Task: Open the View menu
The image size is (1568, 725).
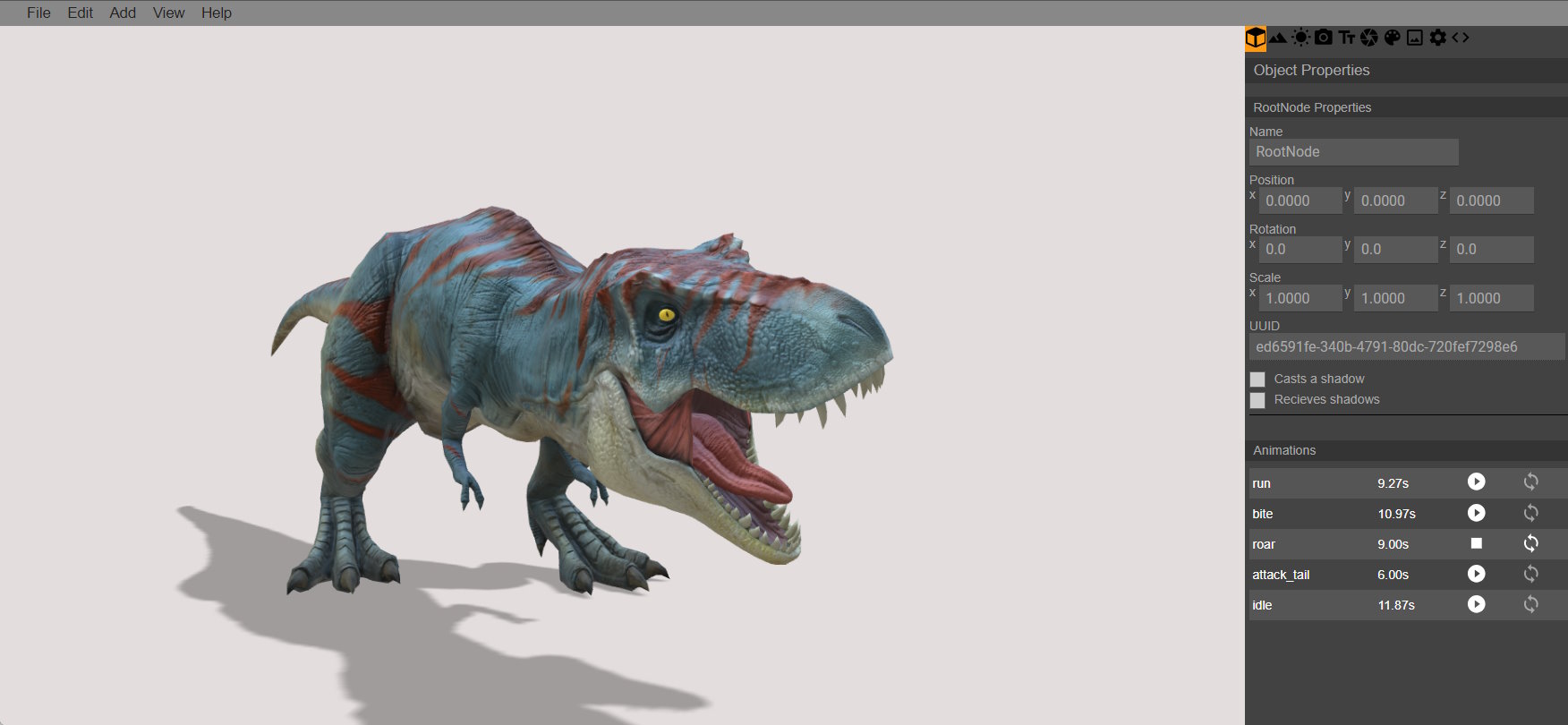Action: coord(168,13)
